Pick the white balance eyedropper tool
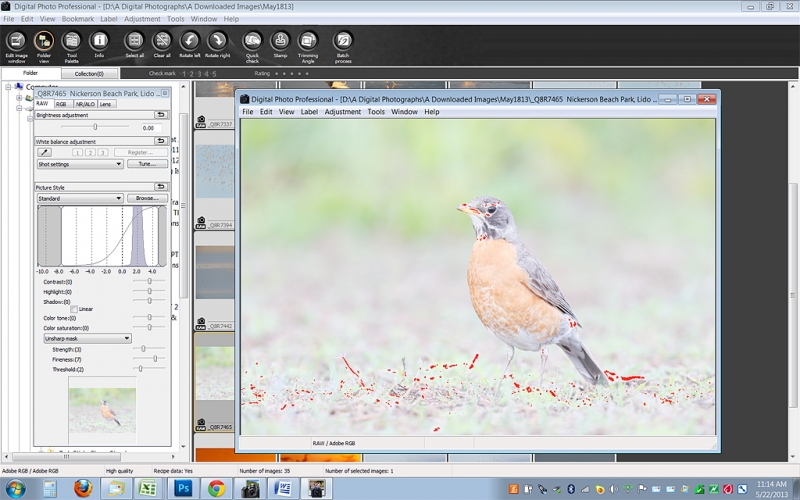Screen dimensions: 800x500 [x=44, y=153]
